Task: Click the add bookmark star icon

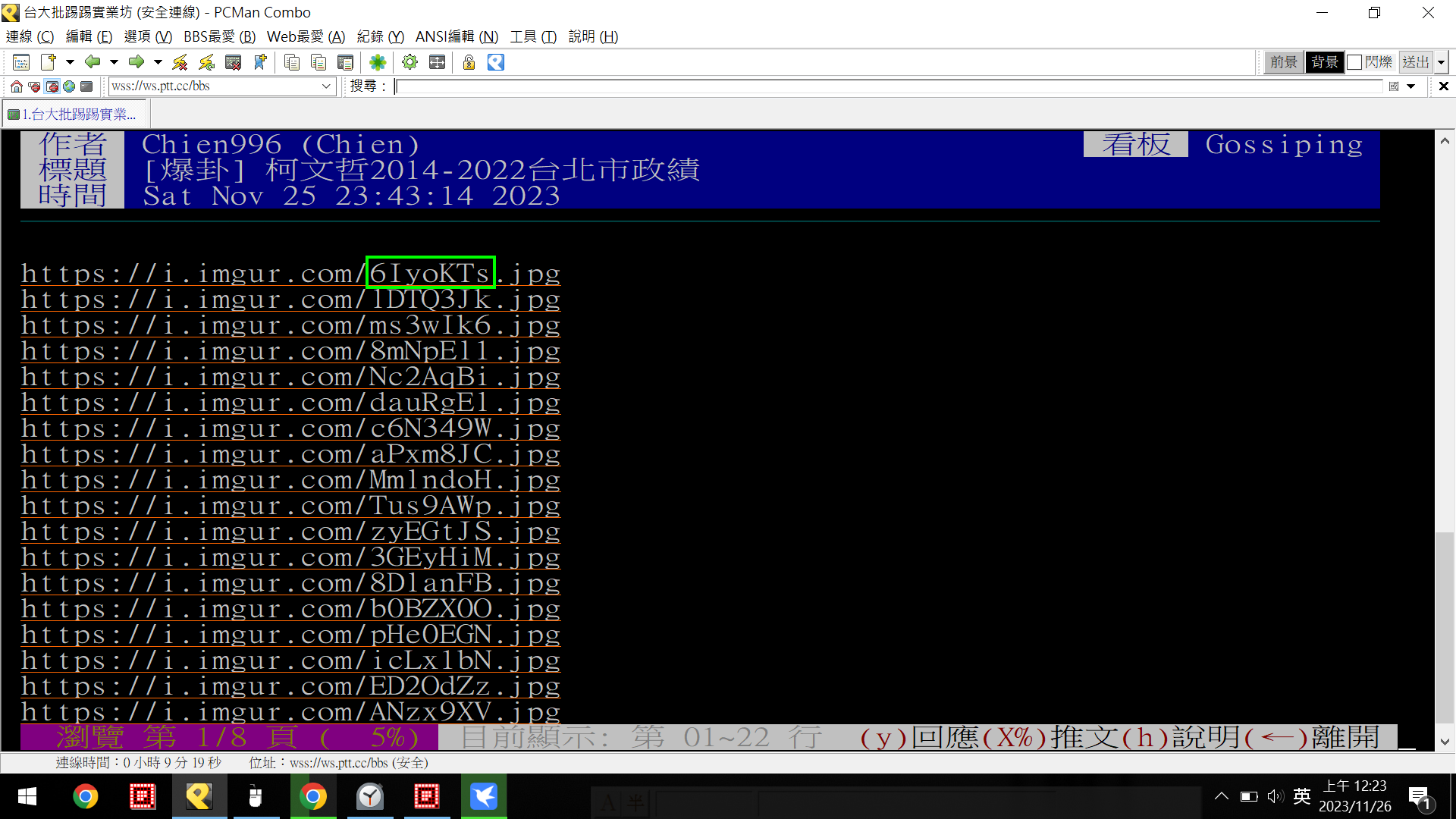Action: 260,62
